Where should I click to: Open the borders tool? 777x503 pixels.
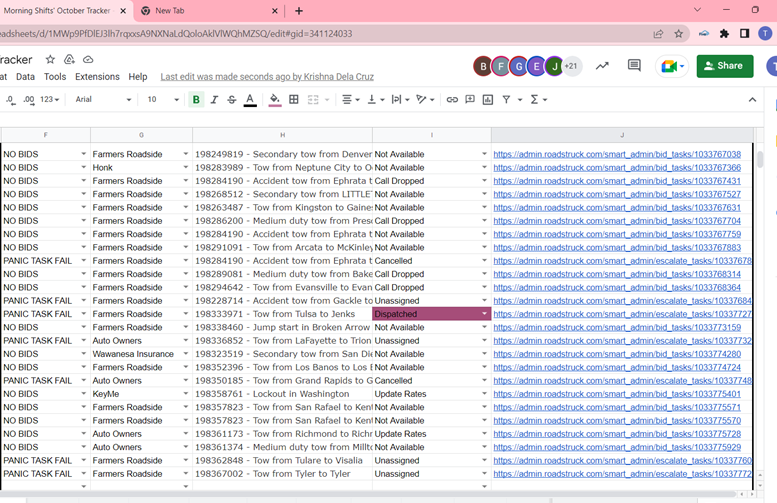click(294, 100)
